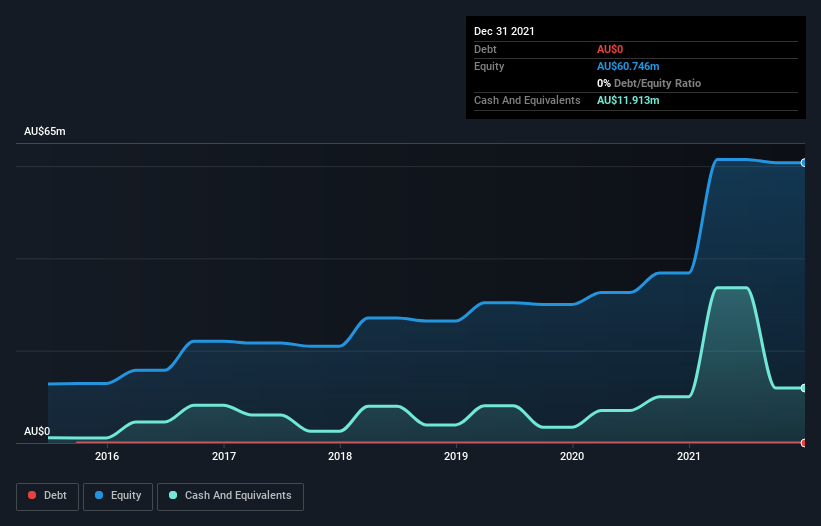Toggle the Equity series legend button
The height and width of the screenshot is (526, 821).
118,496
